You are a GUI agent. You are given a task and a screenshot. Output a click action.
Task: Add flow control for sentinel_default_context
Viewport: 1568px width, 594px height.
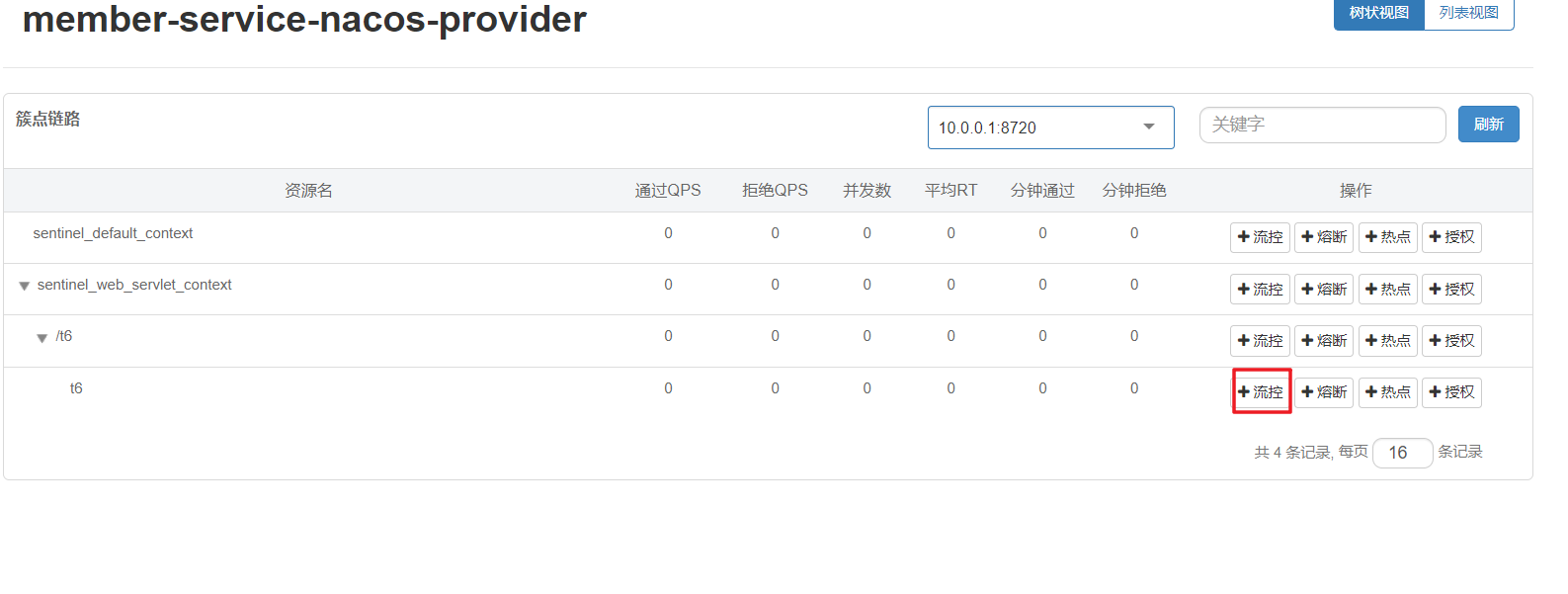click(x=1260, y=237)
